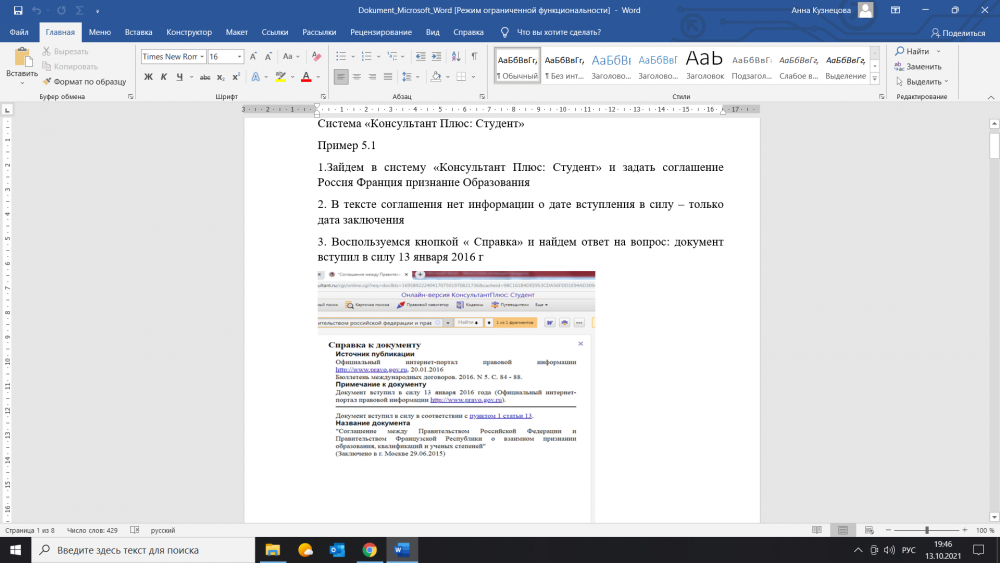
Task: Click the zoom slider in the status bar
Action: pos(926,530)
